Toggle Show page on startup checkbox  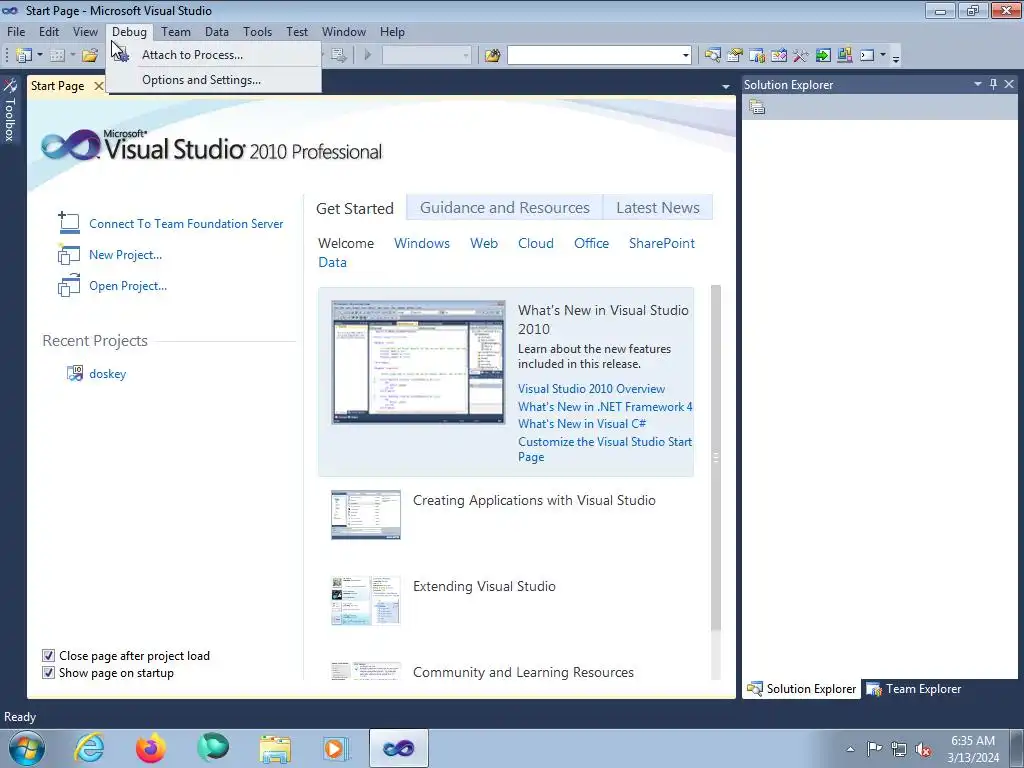(48, 673)
